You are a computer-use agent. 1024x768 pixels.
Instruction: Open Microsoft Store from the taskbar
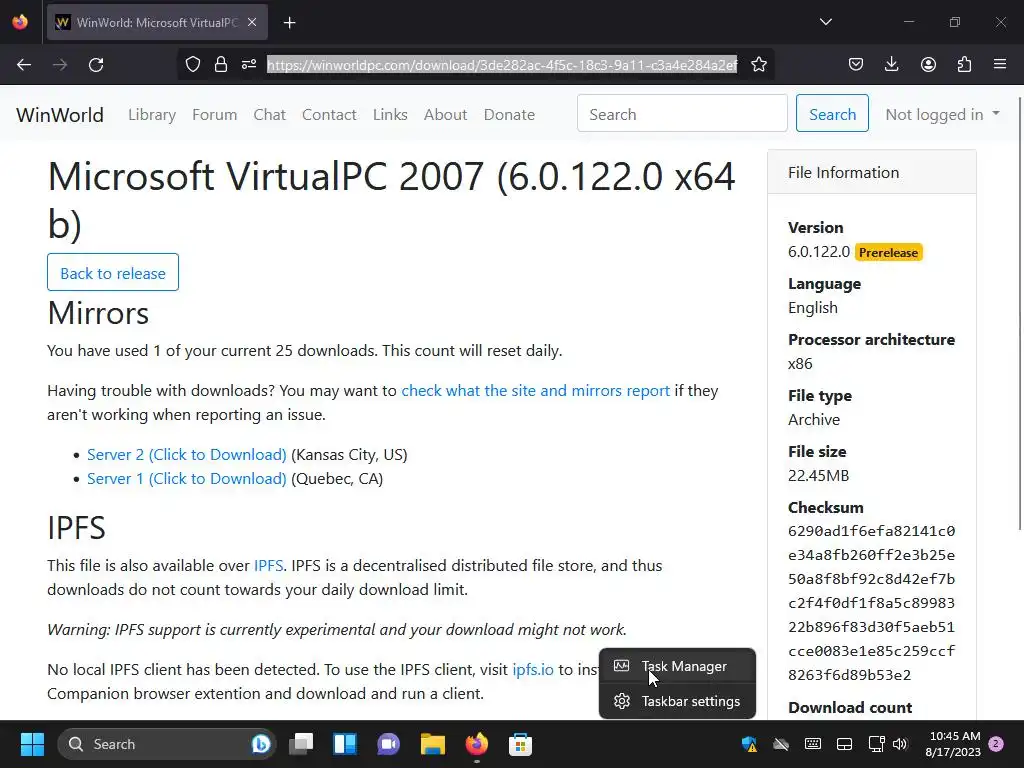[x=520, y=744]
